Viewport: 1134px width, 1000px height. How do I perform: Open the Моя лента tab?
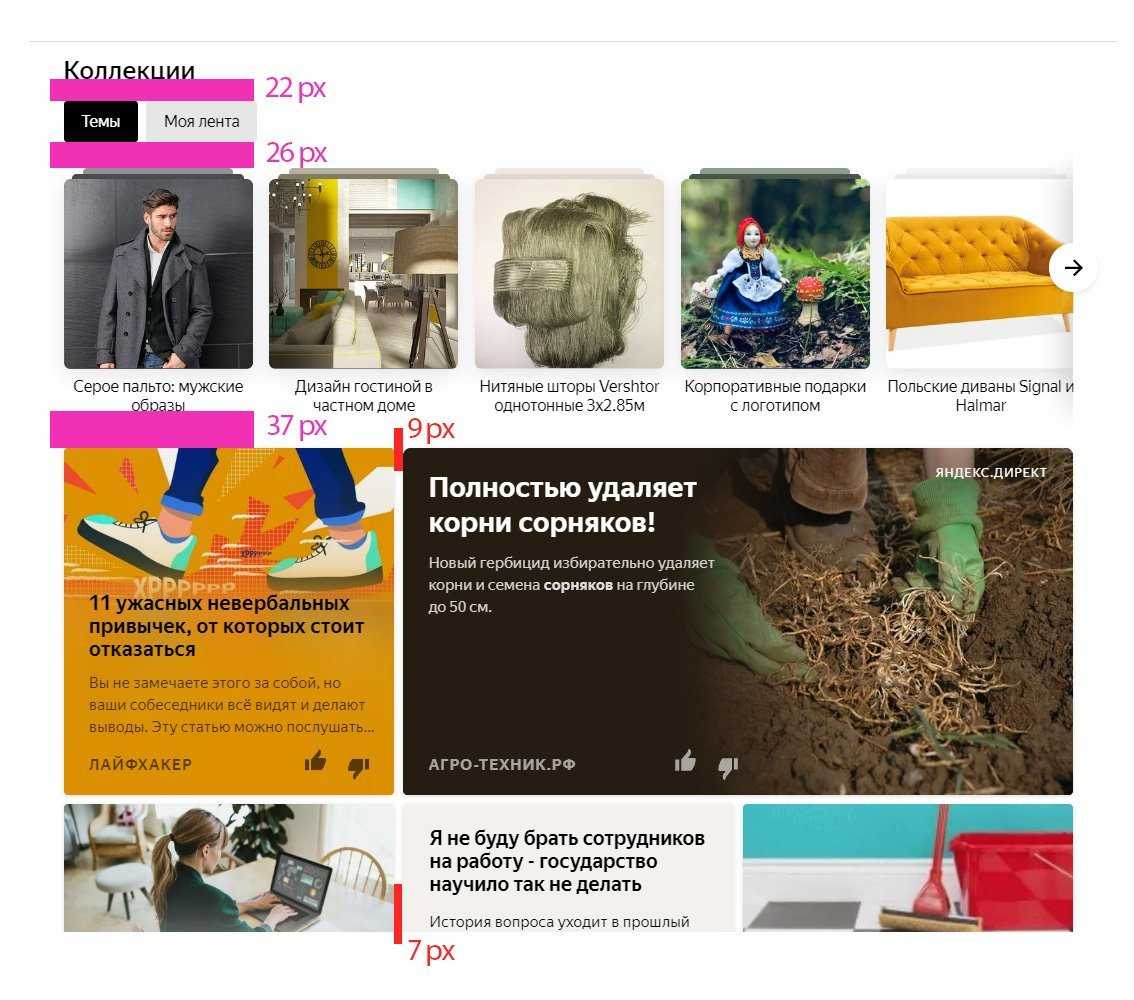point(202,121)
